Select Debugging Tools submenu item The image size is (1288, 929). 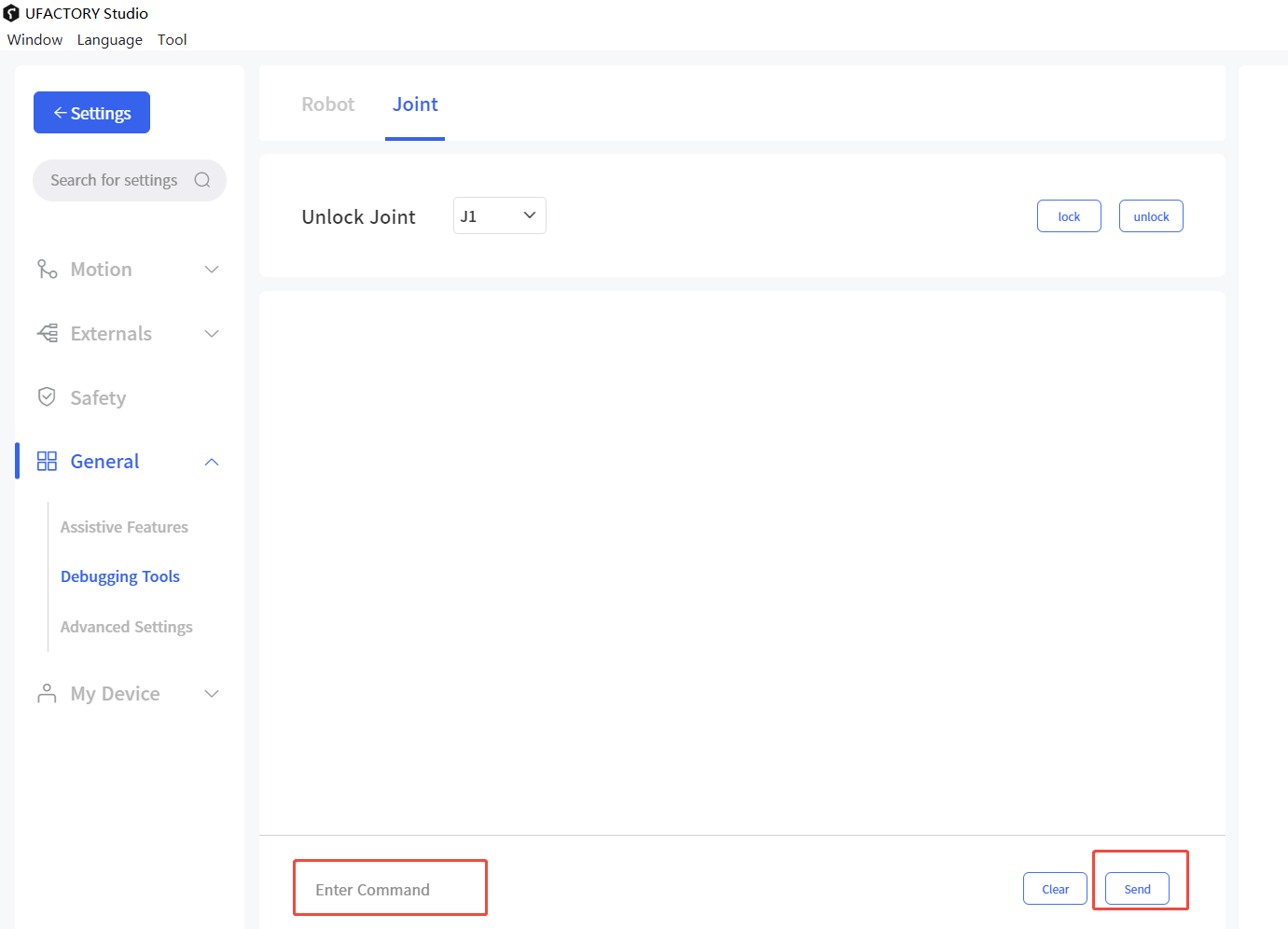coord(120,576)
